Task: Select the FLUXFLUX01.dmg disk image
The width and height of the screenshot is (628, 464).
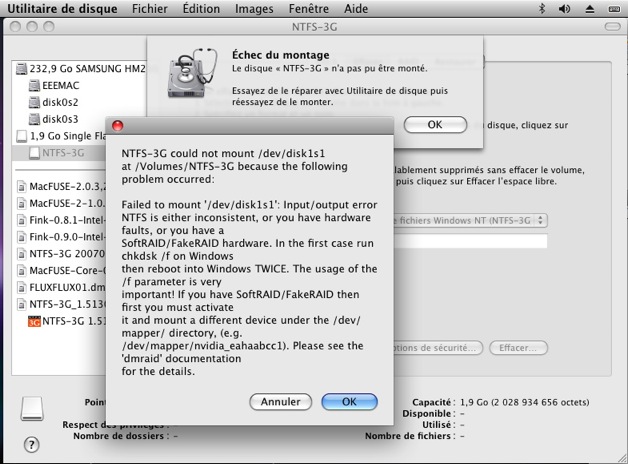Action: point(61,287)
